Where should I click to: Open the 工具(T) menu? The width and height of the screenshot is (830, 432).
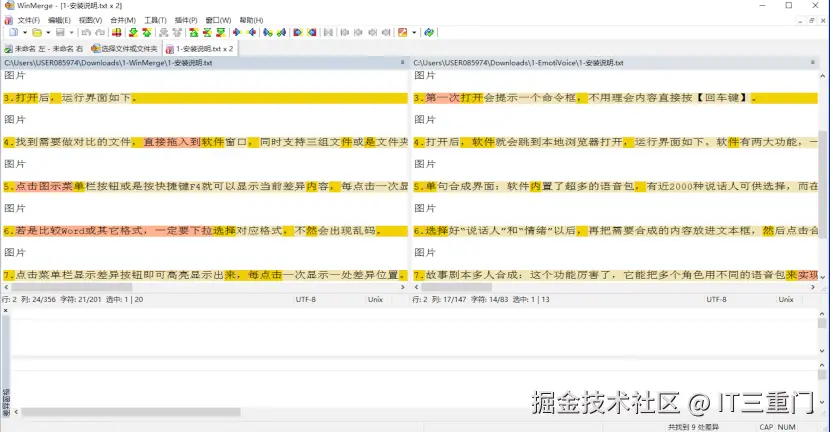click(156, 20)
